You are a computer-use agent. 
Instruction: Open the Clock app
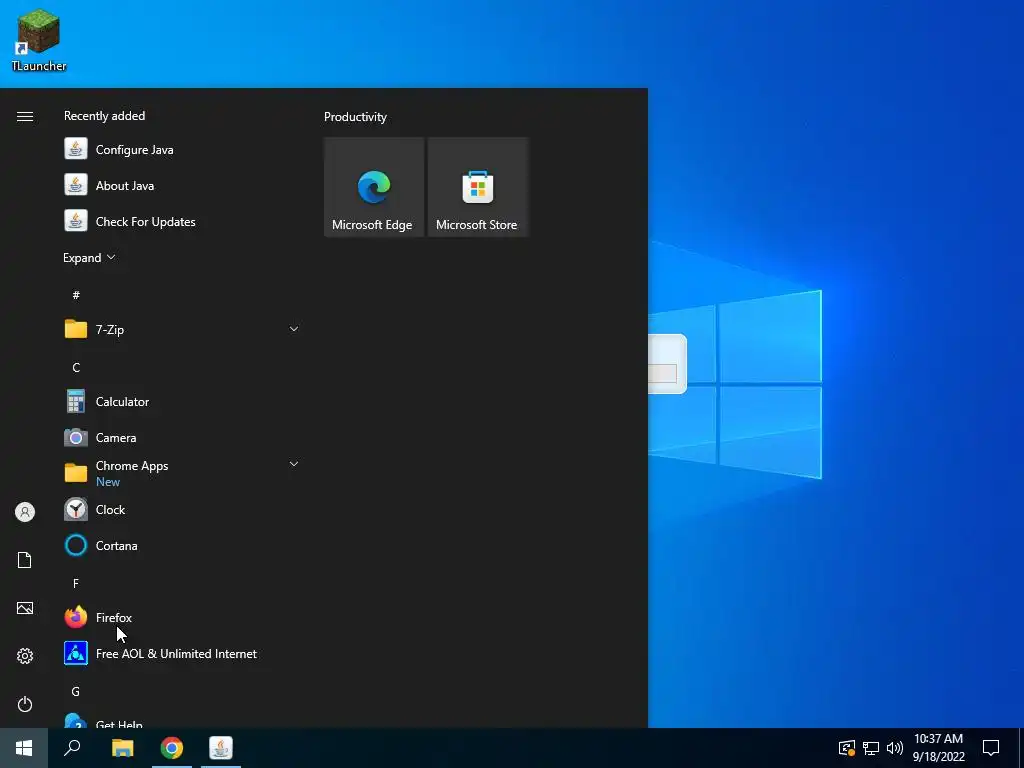click(181, 509)
